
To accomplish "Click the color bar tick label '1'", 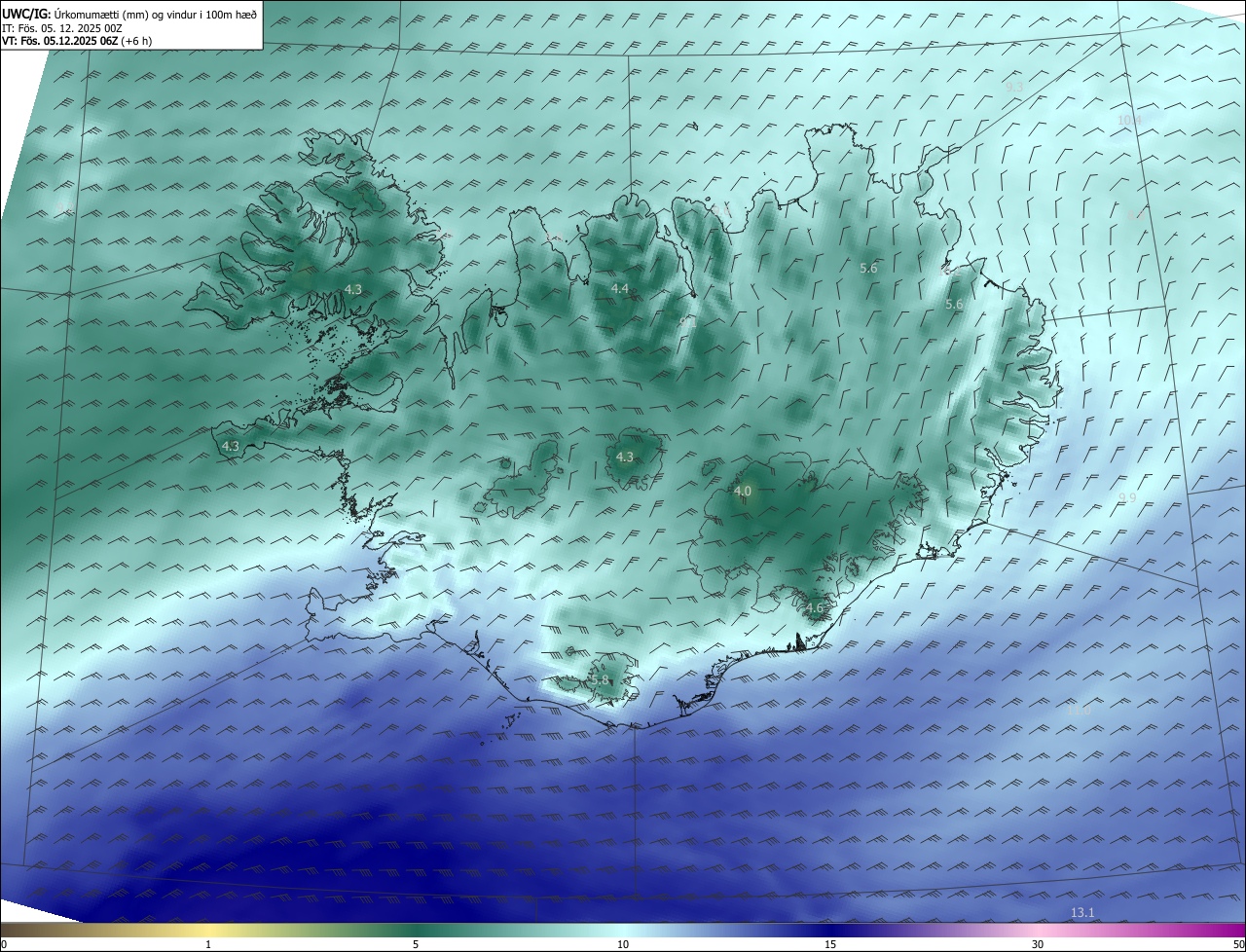I will click(208, 944).
